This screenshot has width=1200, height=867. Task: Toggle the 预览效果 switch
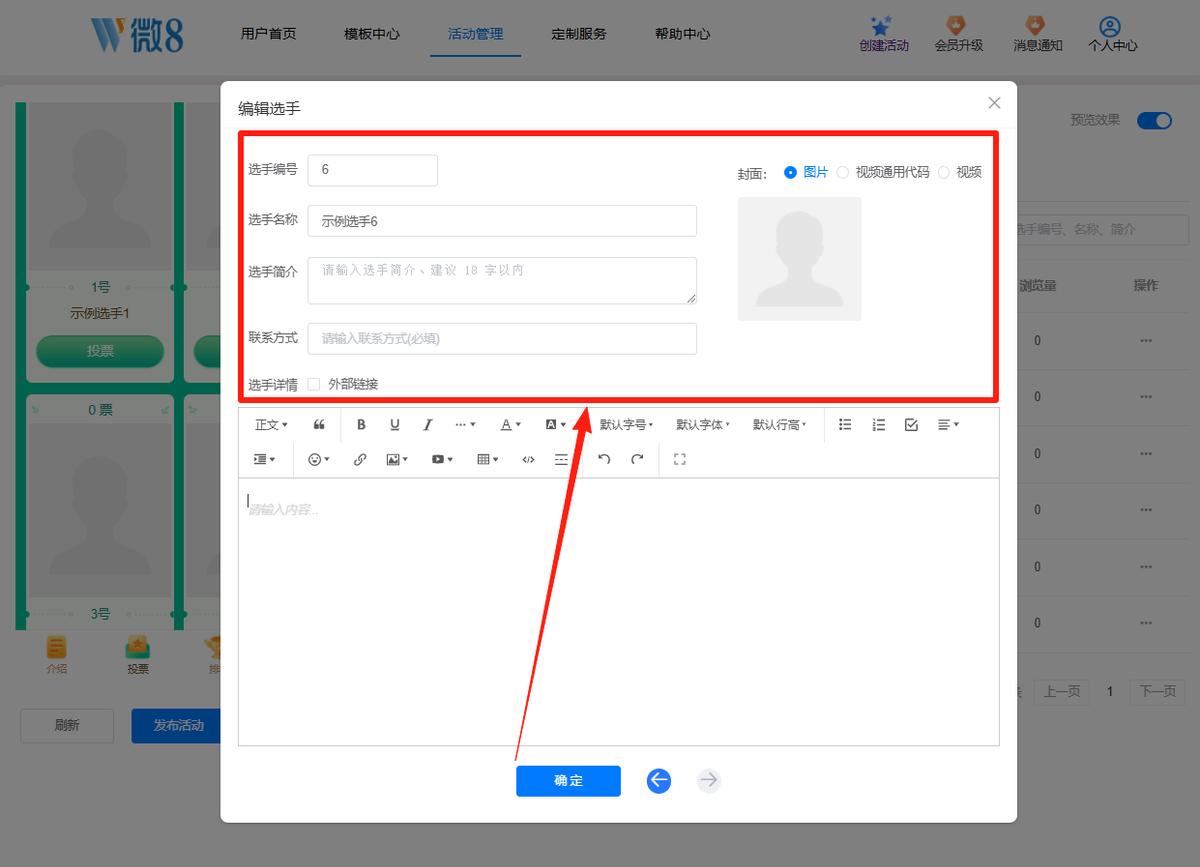[x=1154, y=120]
